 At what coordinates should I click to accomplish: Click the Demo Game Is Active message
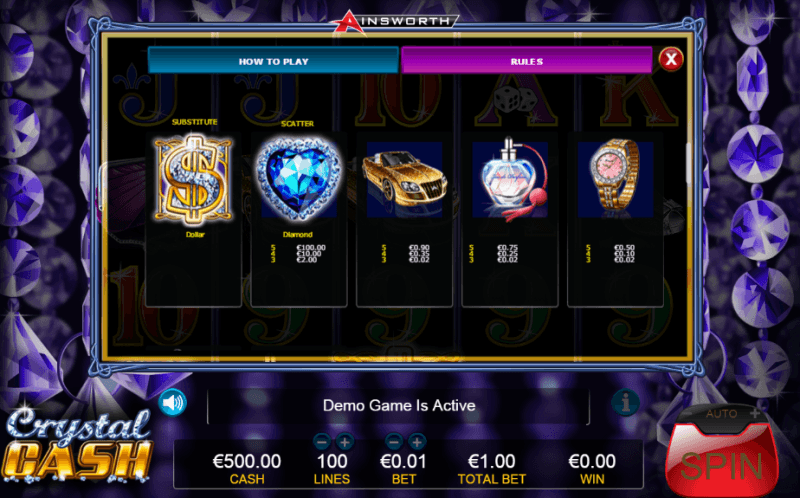[x=399, y=405]
